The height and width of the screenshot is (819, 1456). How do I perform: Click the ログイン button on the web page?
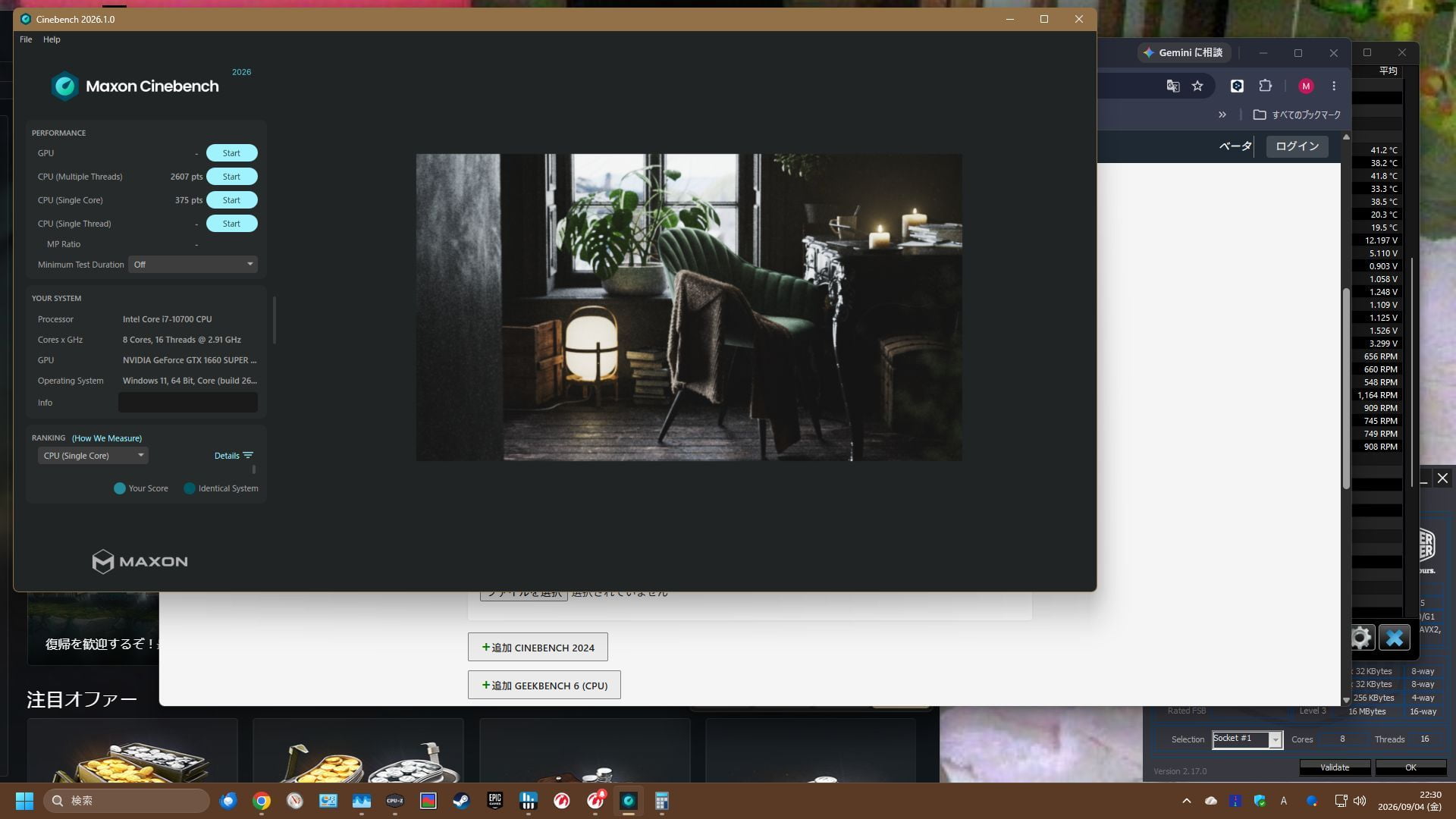[x=1297, y=146]
